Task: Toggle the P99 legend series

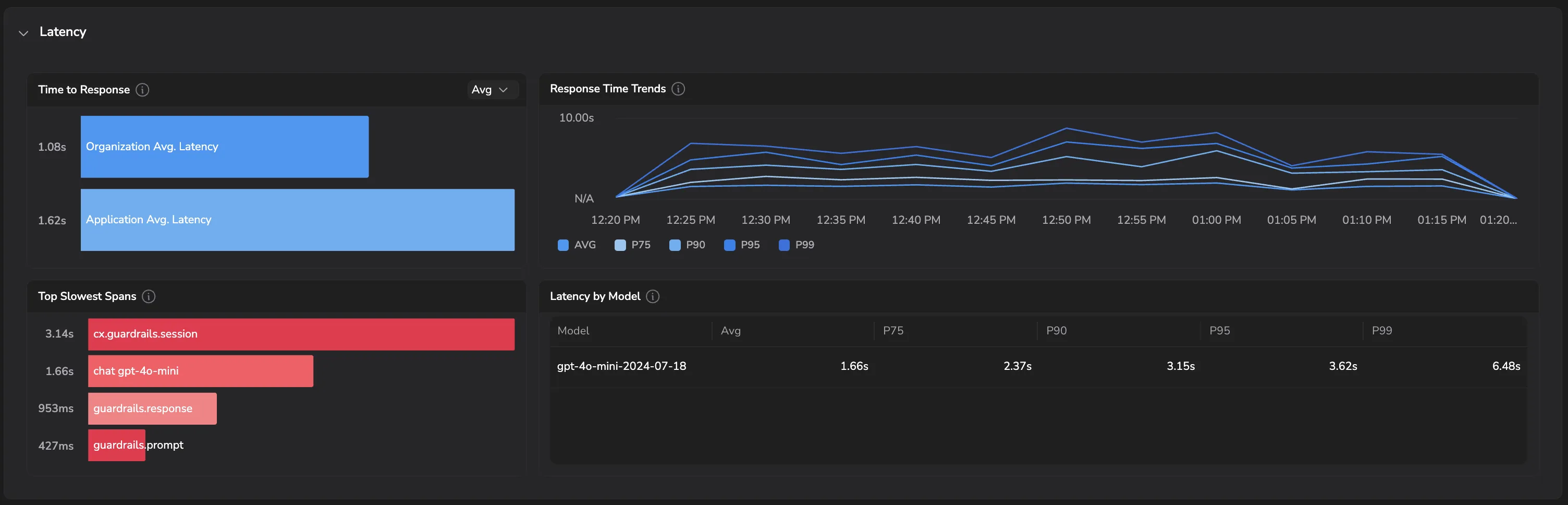Action: pos(797,245)
